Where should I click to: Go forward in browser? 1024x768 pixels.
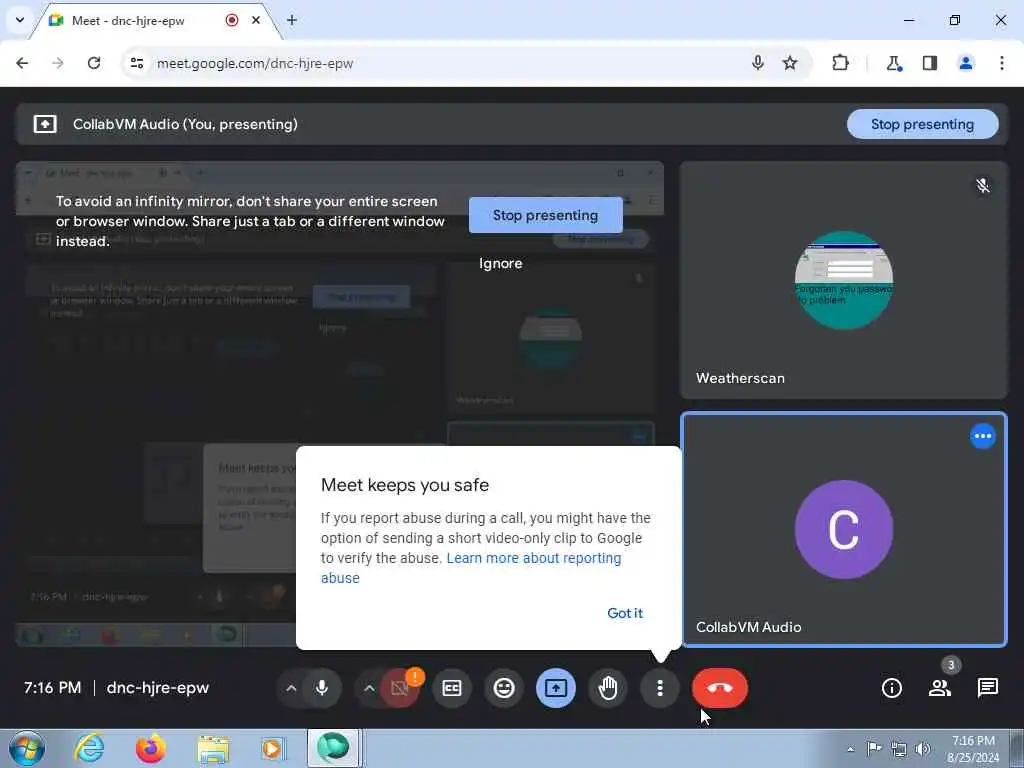click(x=58, y=63)
